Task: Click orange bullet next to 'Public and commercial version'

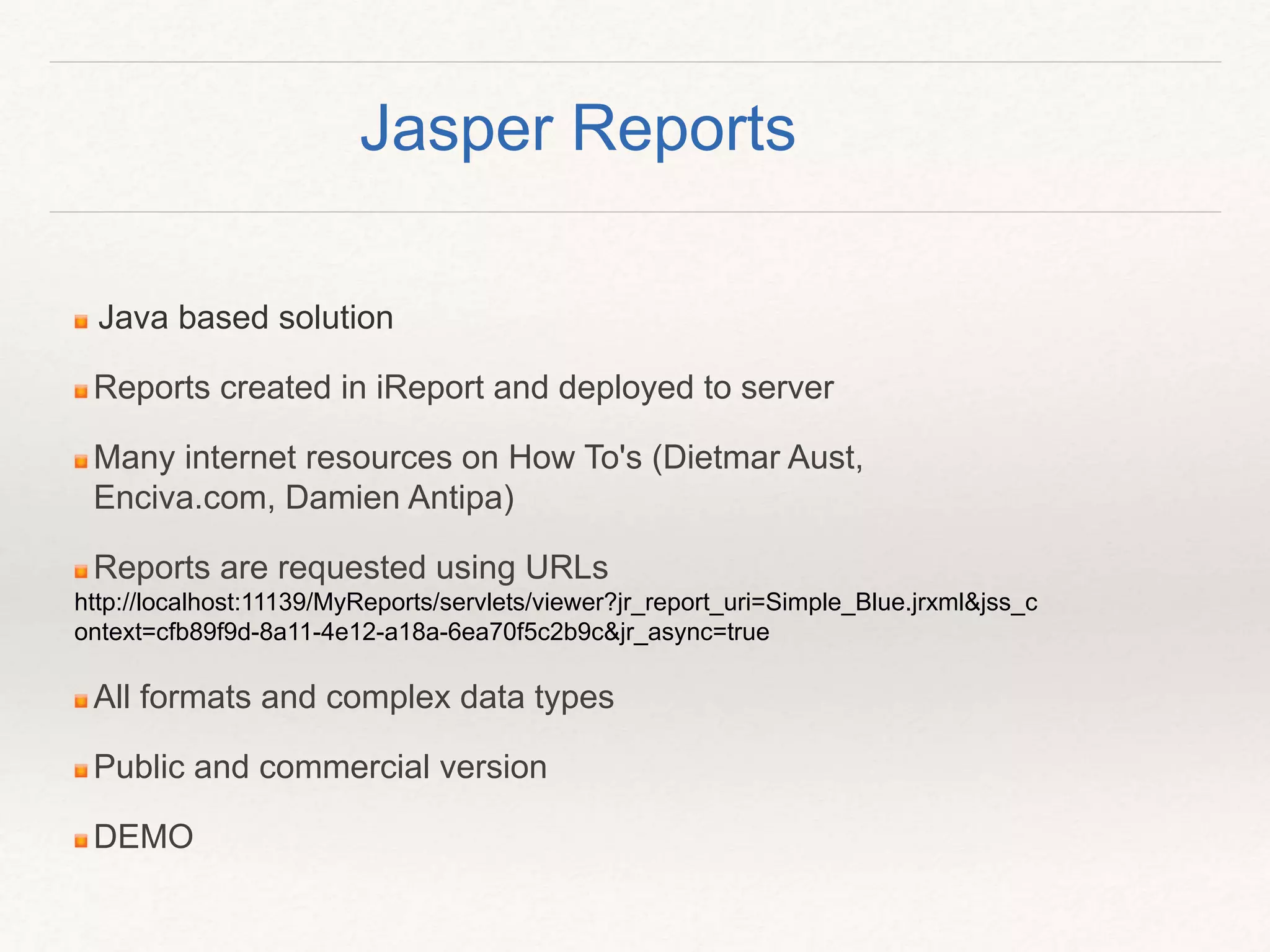Action: (x=81, y=771)
